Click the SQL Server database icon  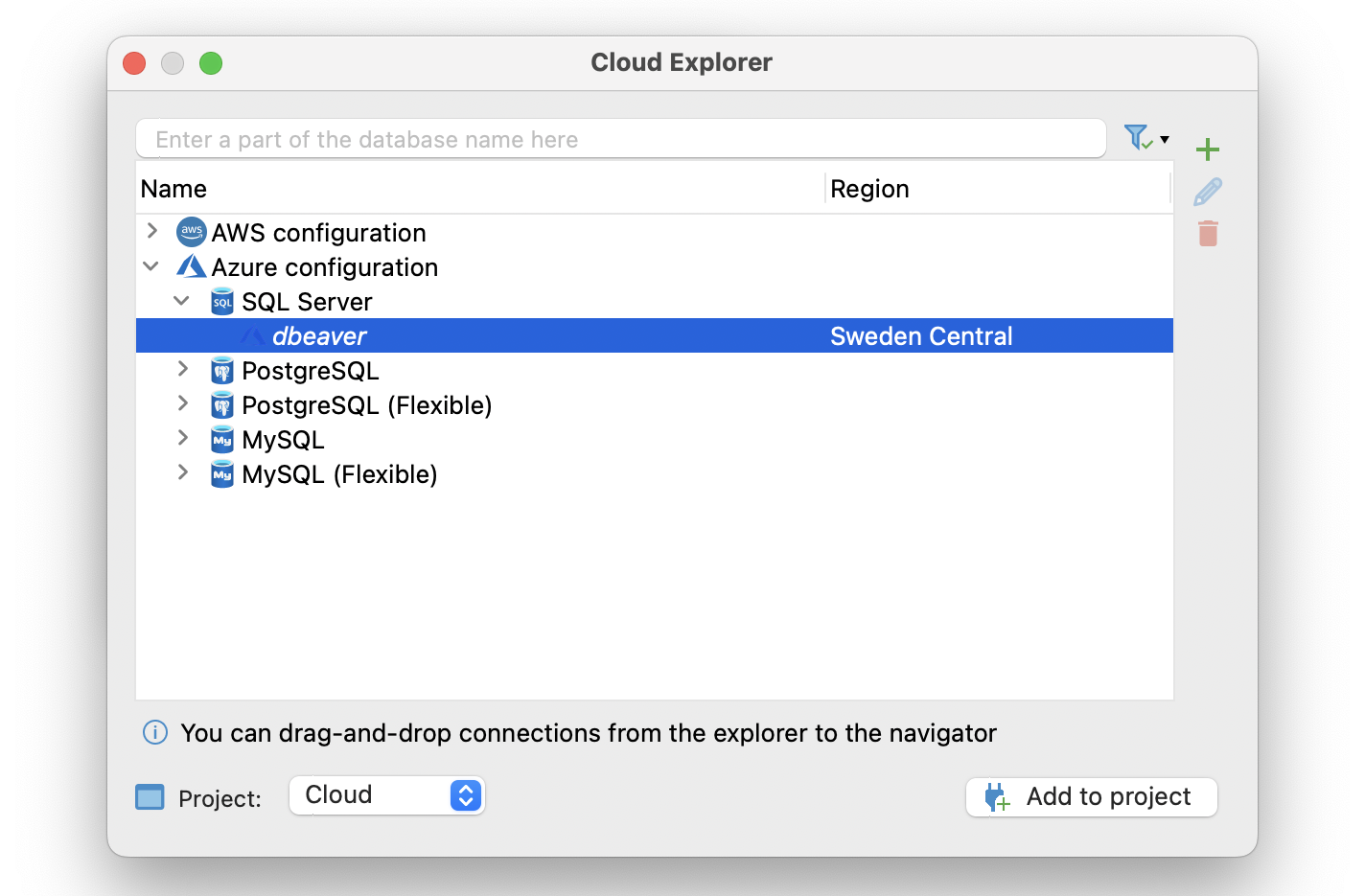click(x=221, y=300)
